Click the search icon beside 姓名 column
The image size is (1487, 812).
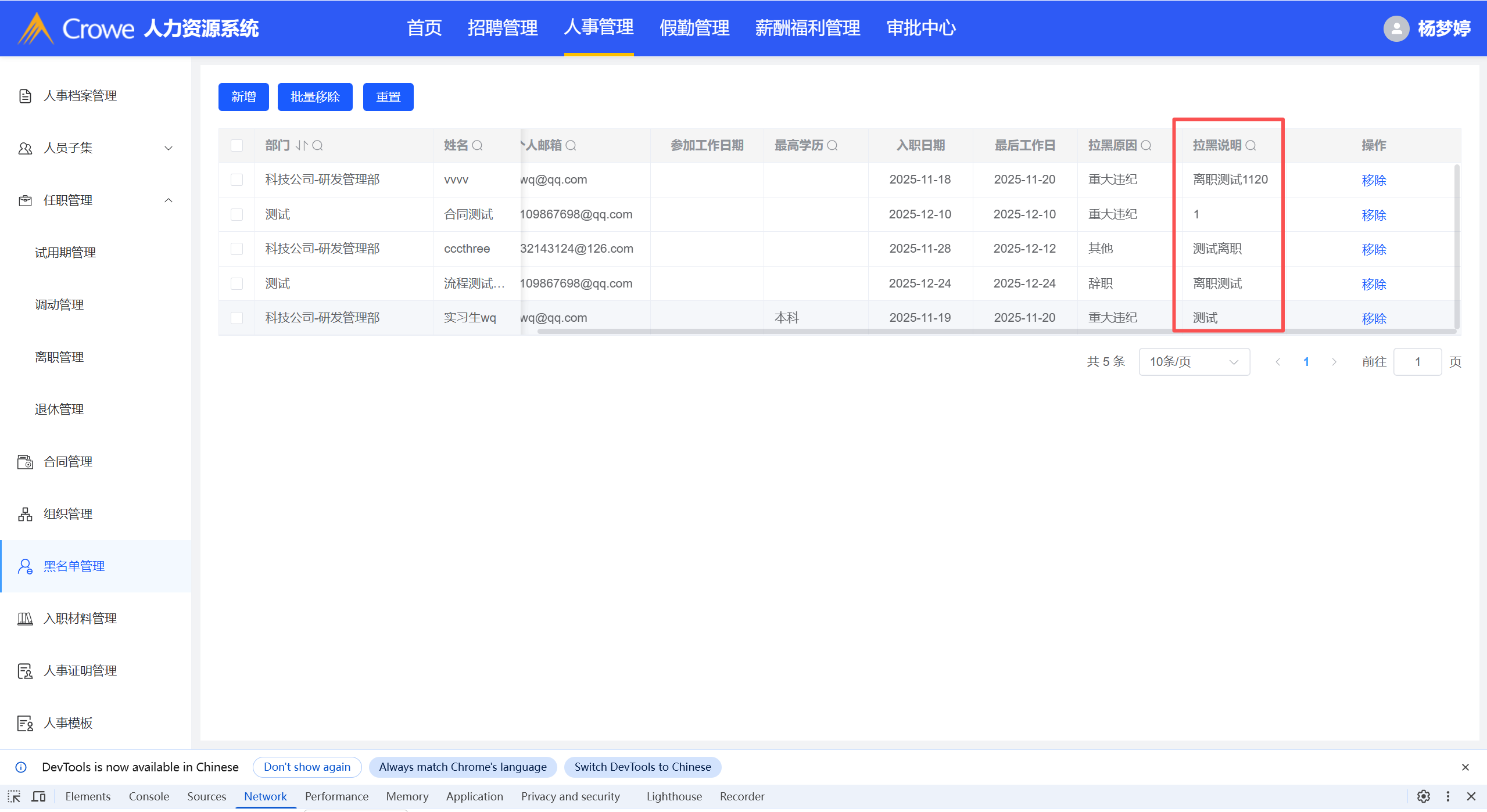click(477, 145)
